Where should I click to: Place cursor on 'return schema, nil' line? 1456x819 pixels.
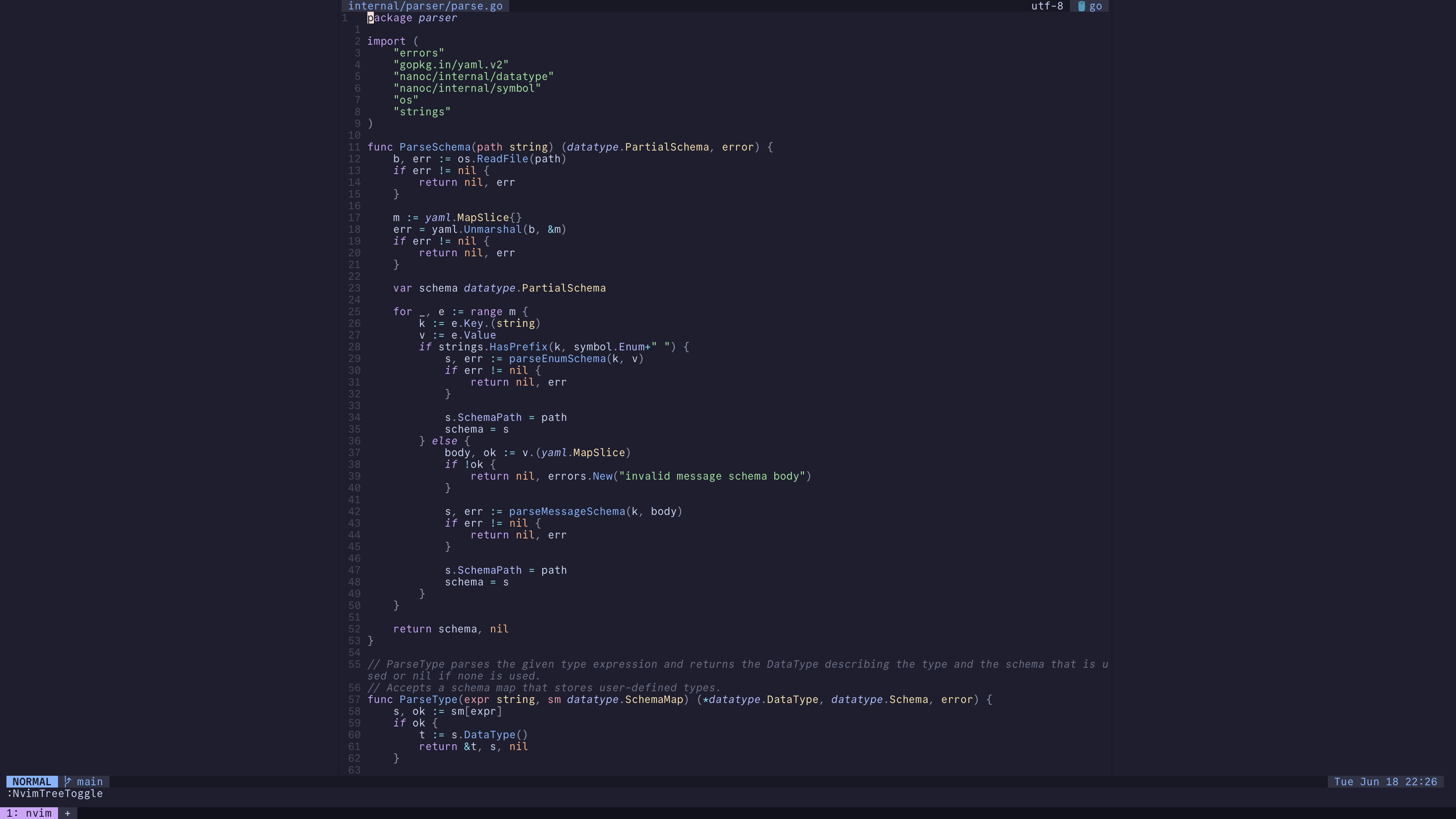click(450, 629)
